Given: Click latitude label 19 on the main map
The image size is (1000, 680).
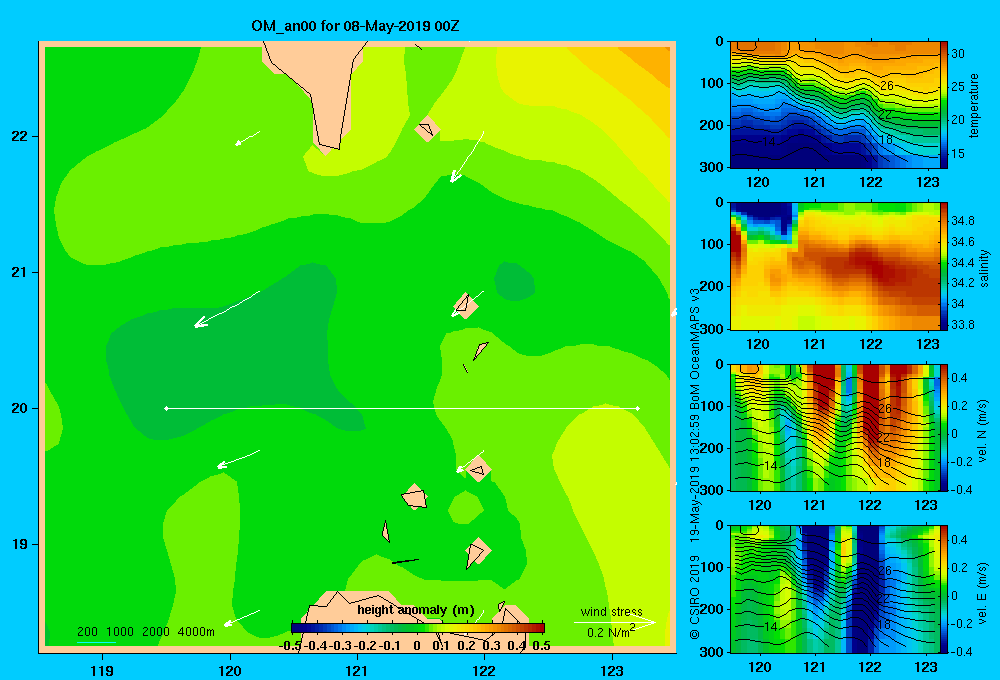Looking at the screenshot, I should 20,544.
